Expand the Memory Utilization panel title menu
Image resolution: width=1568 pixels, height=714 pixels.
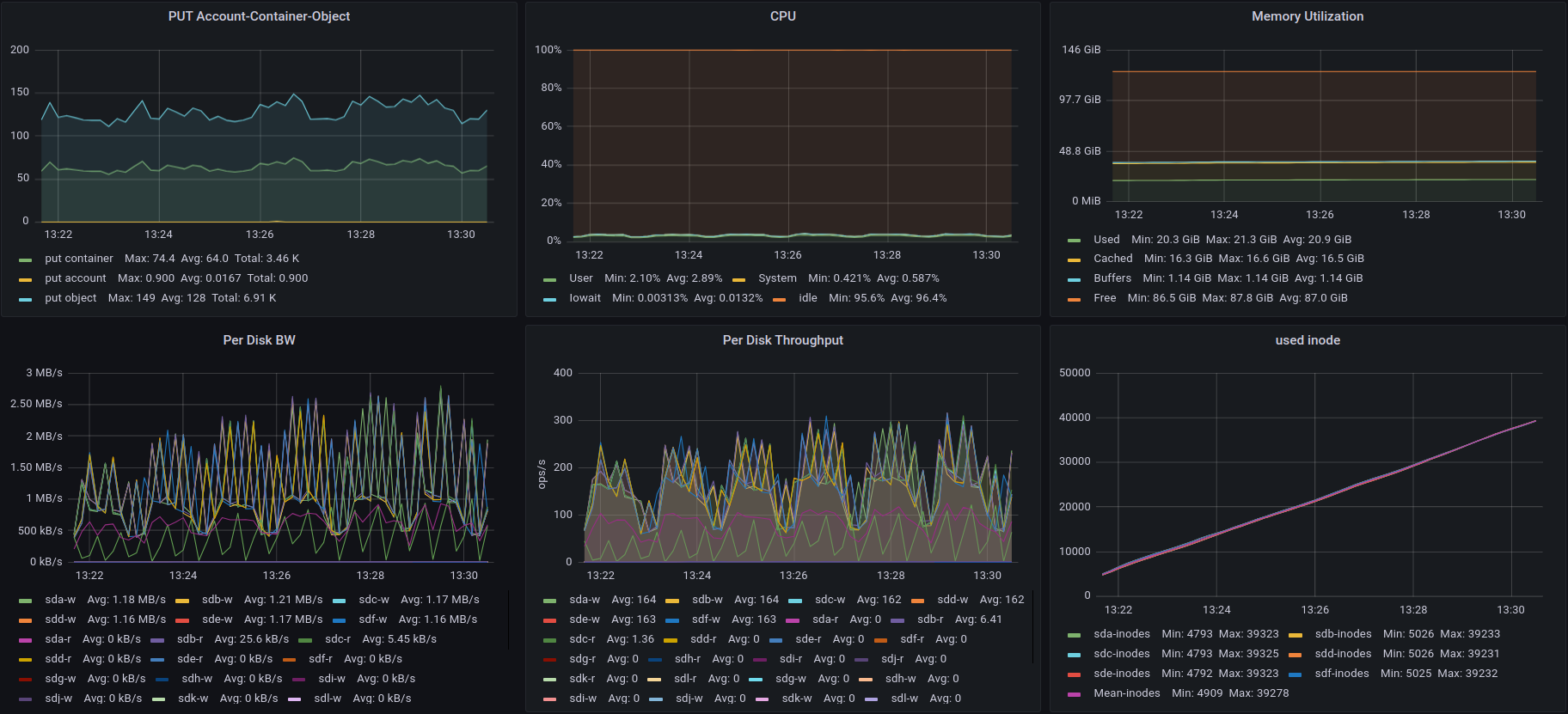[1307, 16]
